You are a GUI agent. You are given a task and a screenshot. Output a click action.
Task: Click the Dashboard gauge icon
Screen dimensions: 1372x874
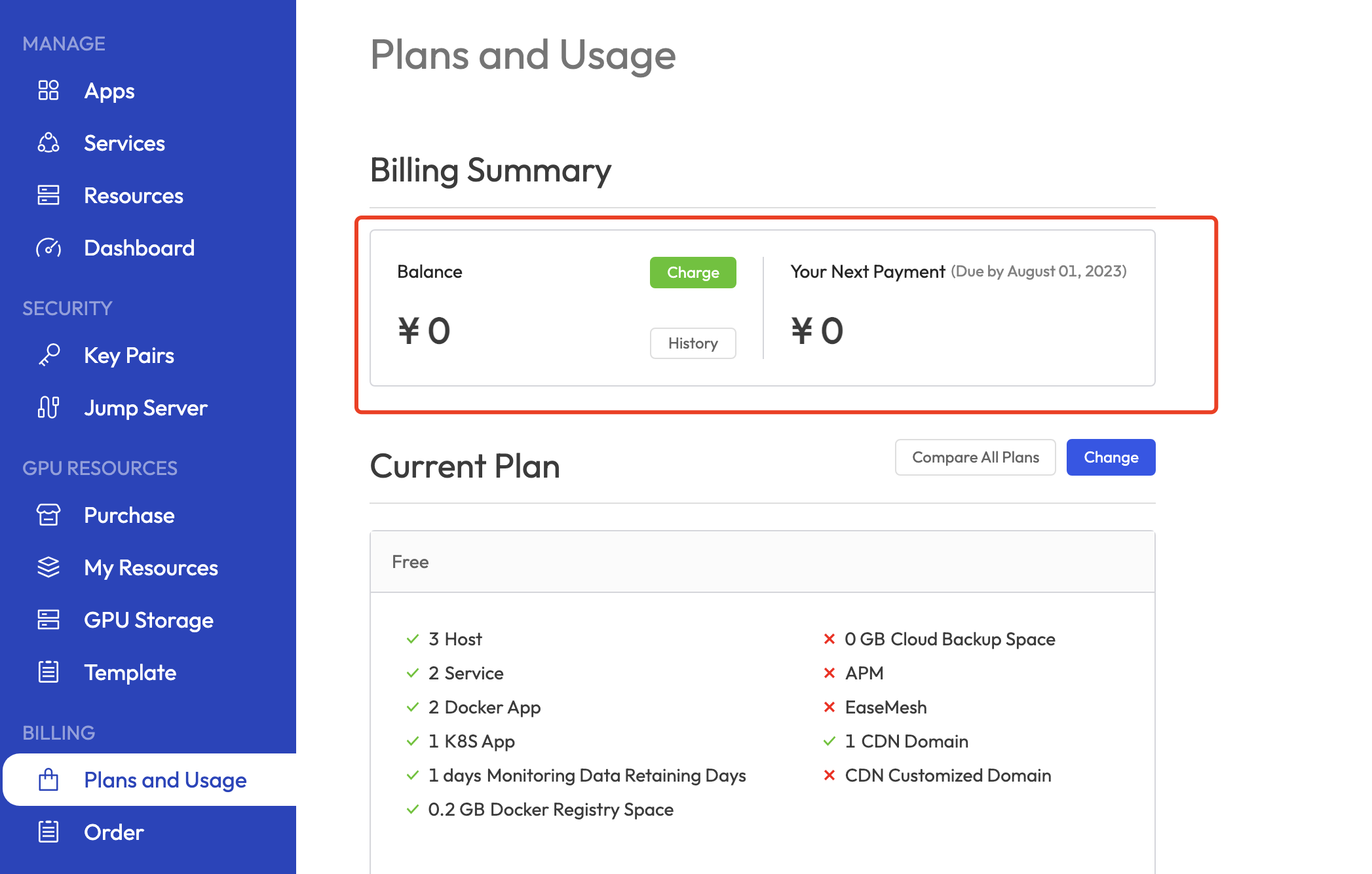click(x=48, y=248)
